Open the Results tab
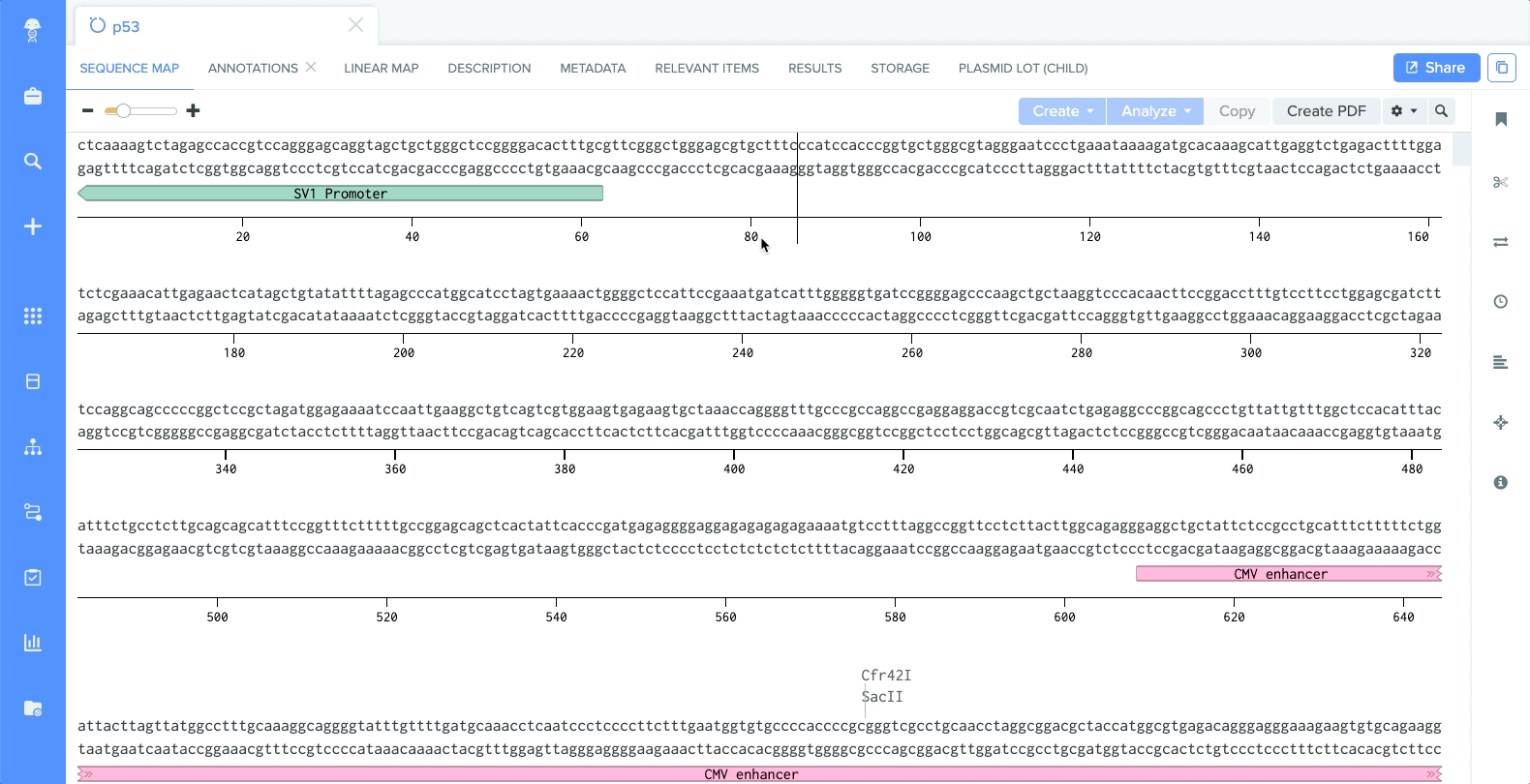The image size is (1530, 784). click(x=814, y=68)
